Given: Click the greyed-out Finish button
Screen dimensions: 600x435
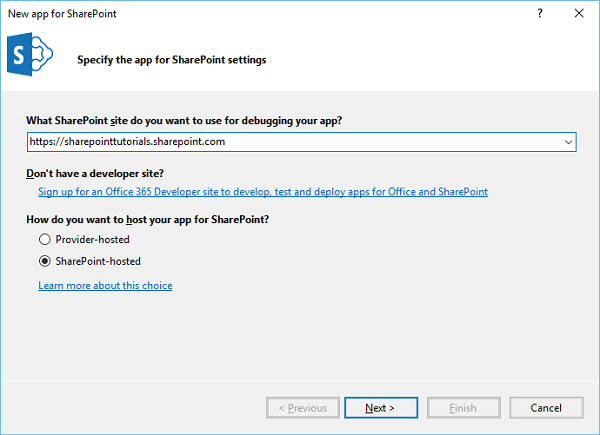Looking at the screenshot, I should coord(463,408).
